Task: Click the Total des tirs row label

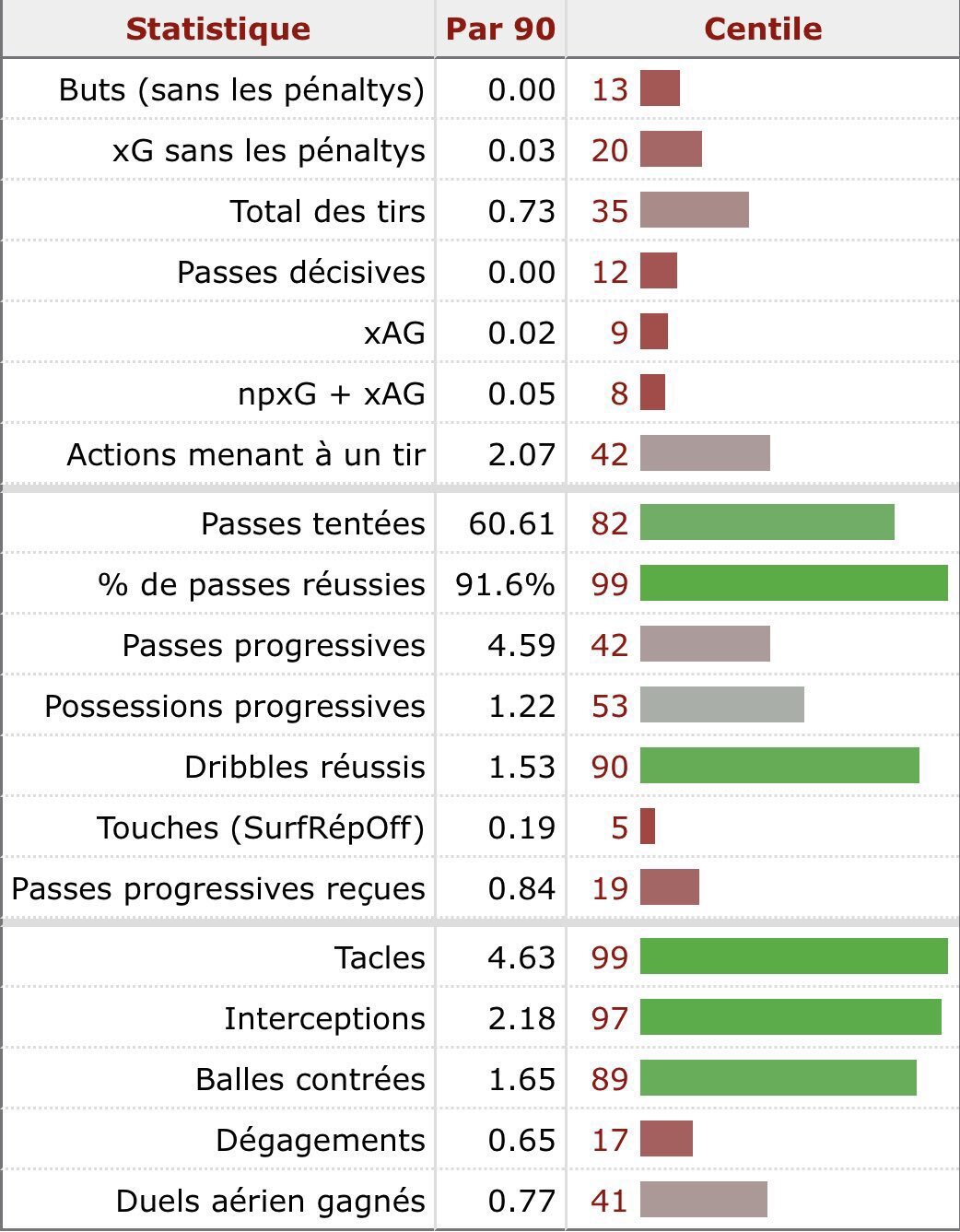Action: [x=327, y=211]
